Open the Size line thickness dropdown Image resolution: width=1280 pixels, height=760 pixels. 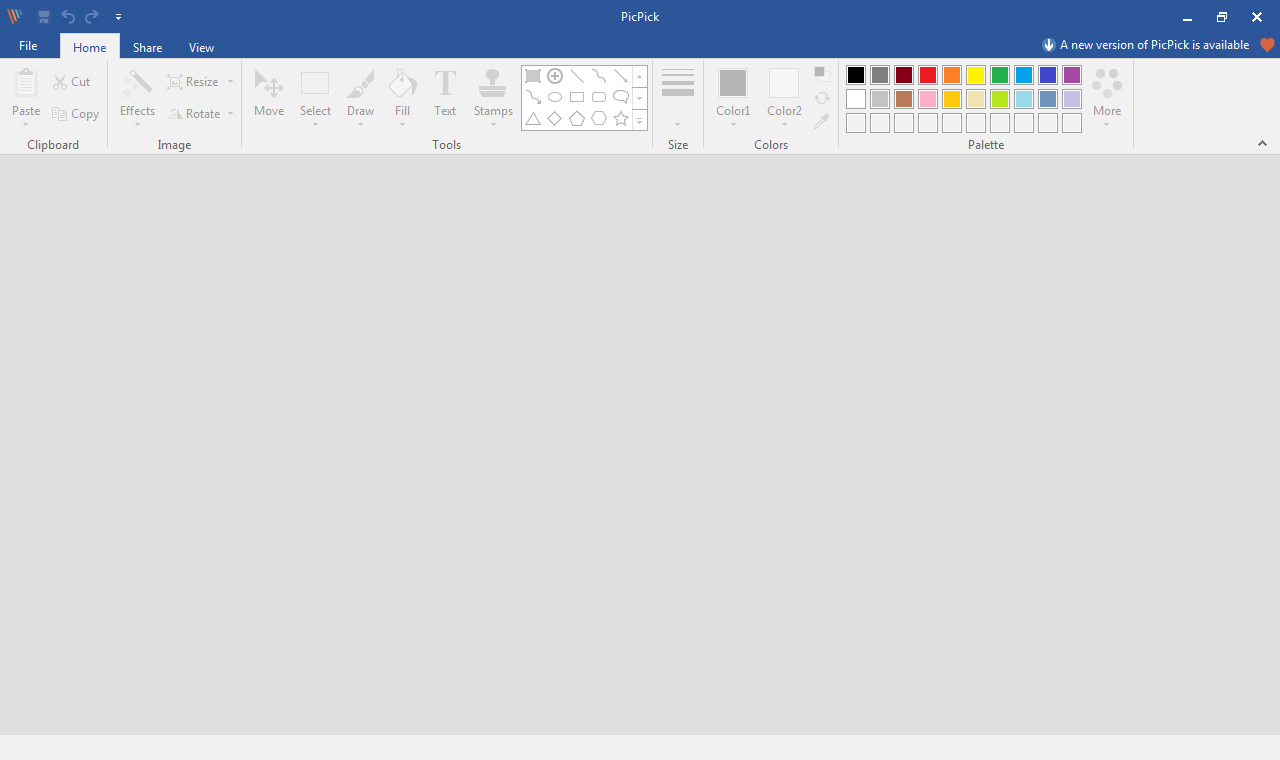[678, 96]
